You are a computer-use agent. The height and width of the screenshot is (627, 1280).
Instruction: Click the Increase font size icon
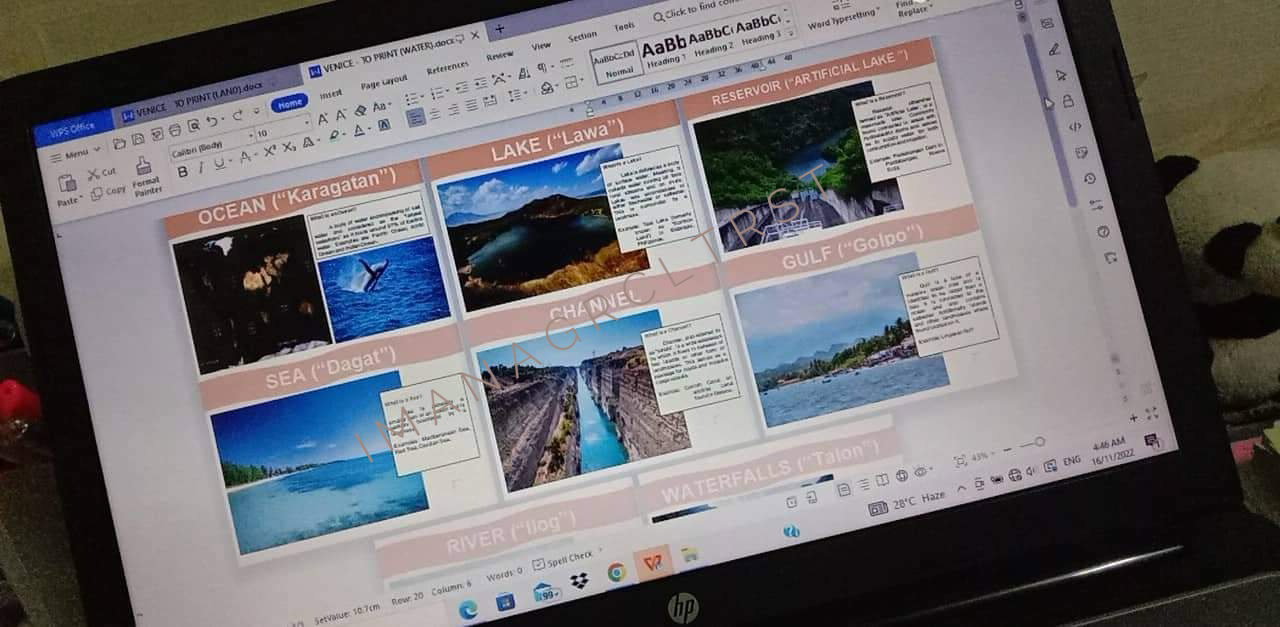(x=323, y=119)
